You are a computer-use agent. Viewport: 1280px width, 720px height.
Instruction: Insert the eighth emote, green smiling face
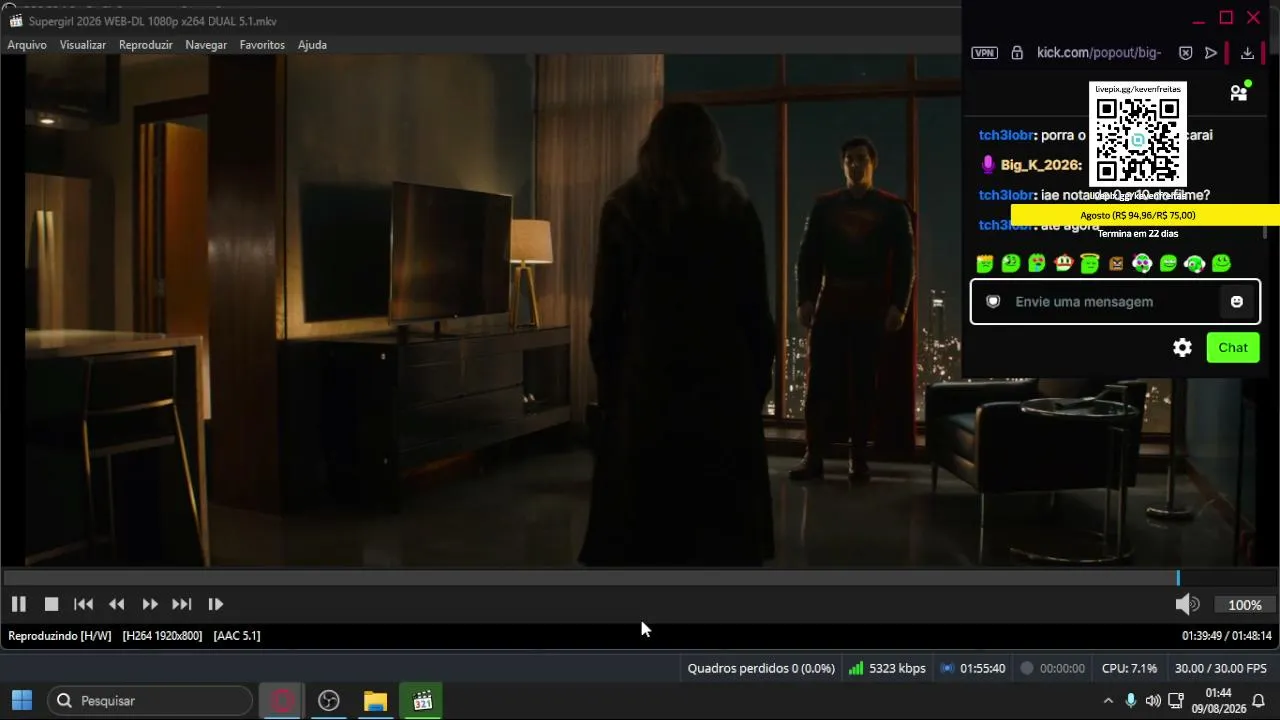click(1168, 264)
